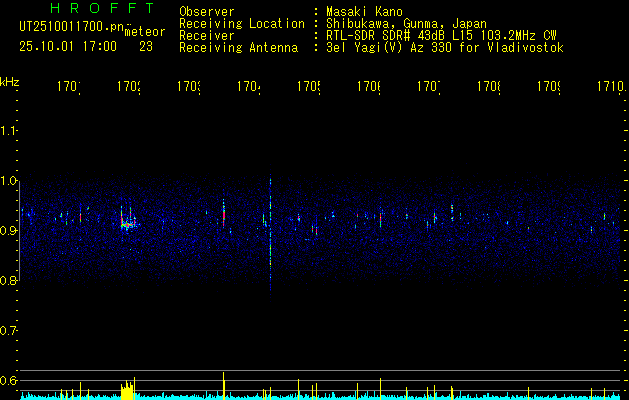Click the observer name Masaki Kano

coord(364,11)
